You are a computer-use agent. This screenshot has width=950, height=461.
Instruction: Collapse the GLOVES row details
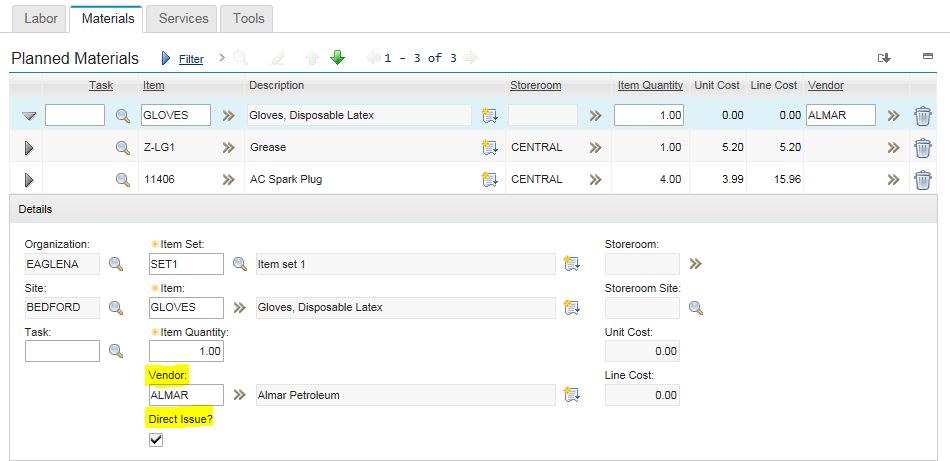tap(29, 116)
